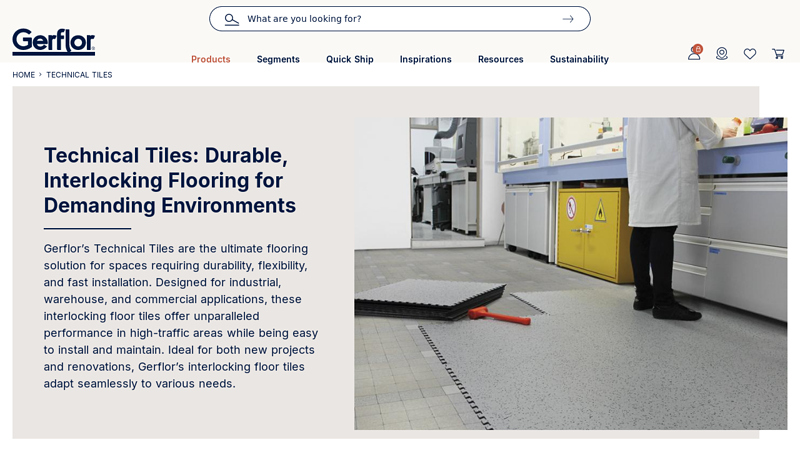Submit search with the arrow icon
This screenshot has width=800, height=450.
click(568, 19)
